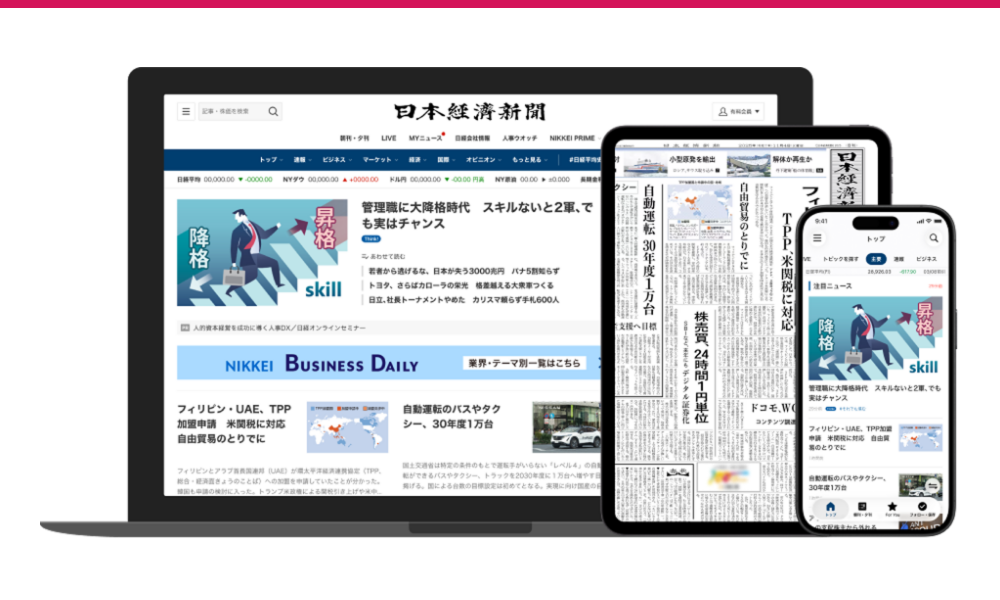Click 業界・テーマ別一覧はこちら button
Viewport: 1000px width, 600px height.
pyautogui.click(x=524, y=363)
